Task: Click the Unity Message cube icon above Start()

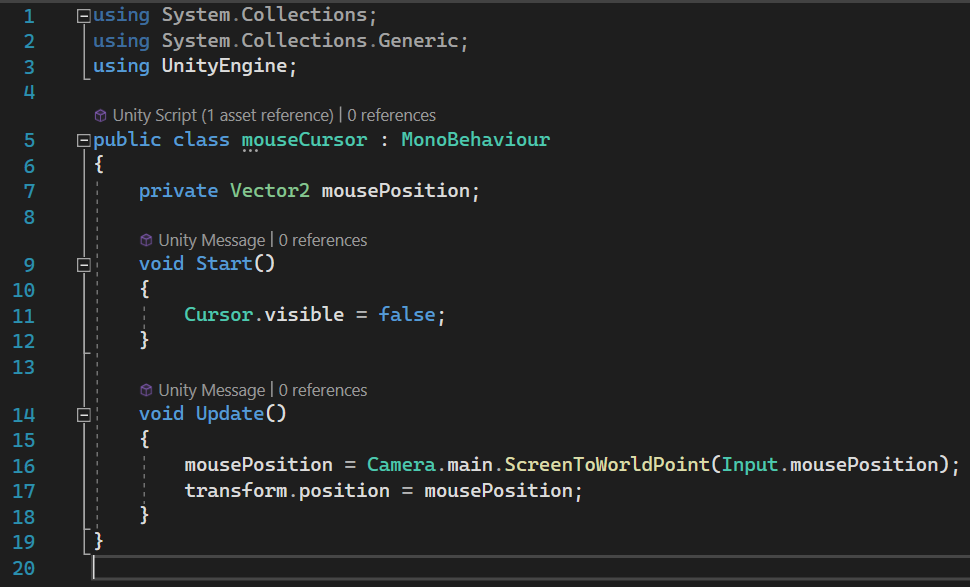Action: (146, 241)
